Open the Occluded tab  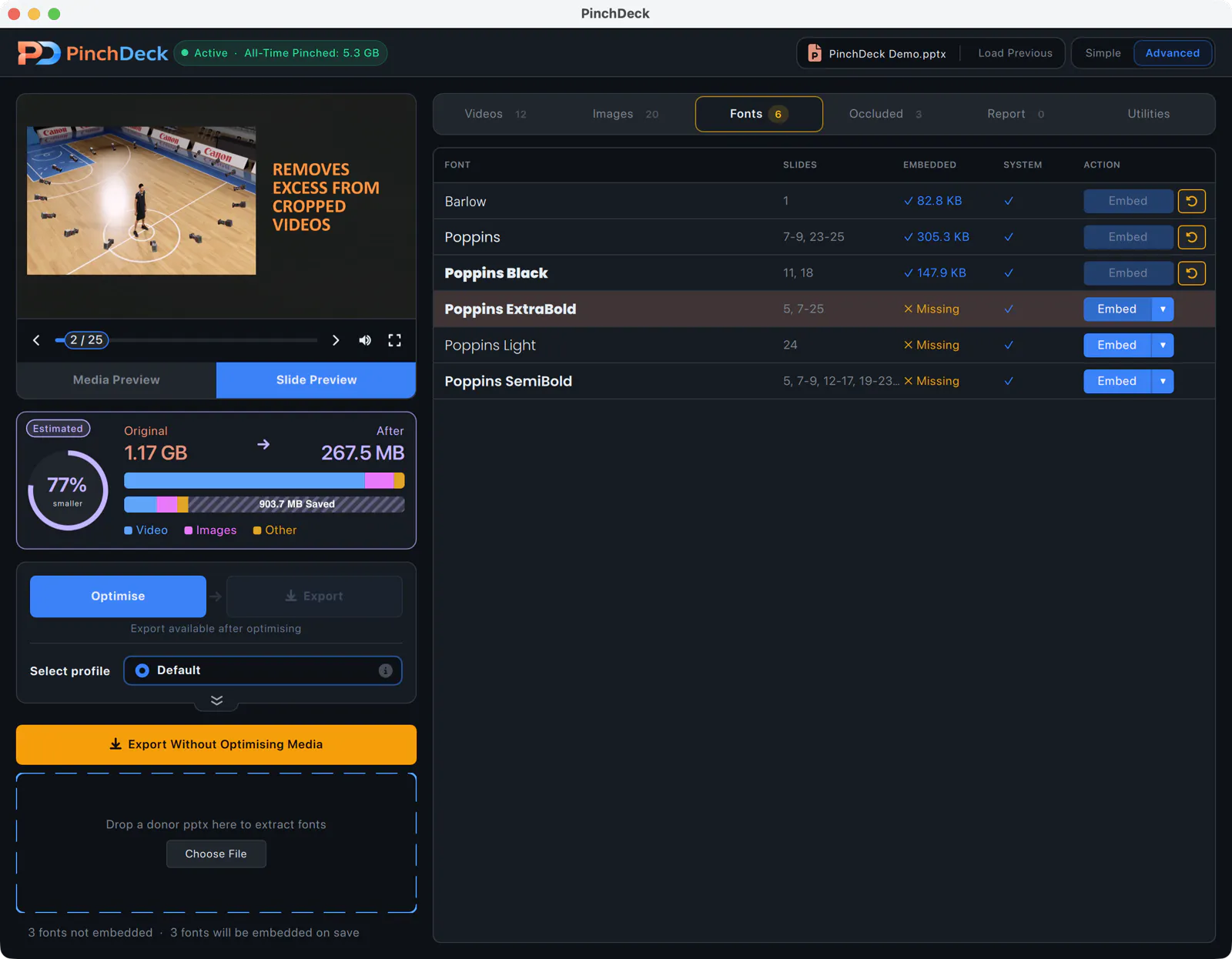click(885, 114)
